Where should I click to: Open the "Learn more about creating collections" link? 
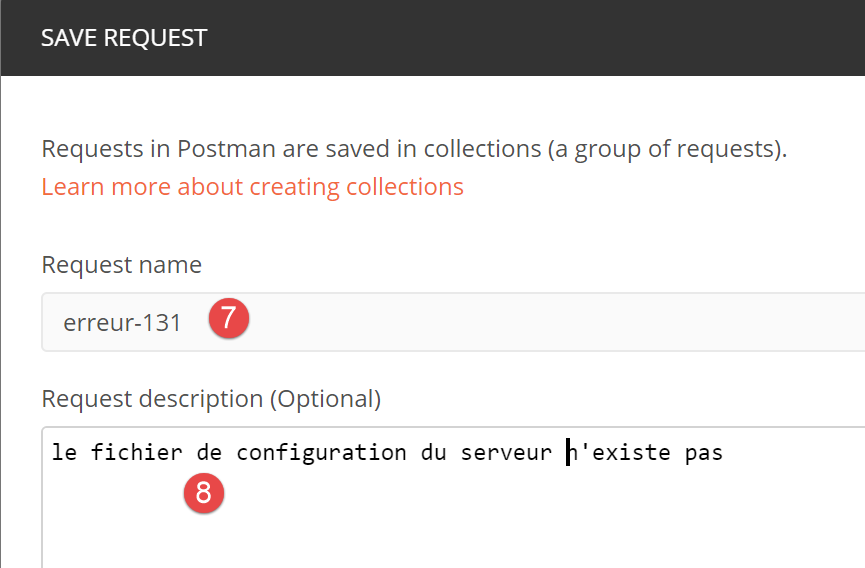[x=252, y=187]
